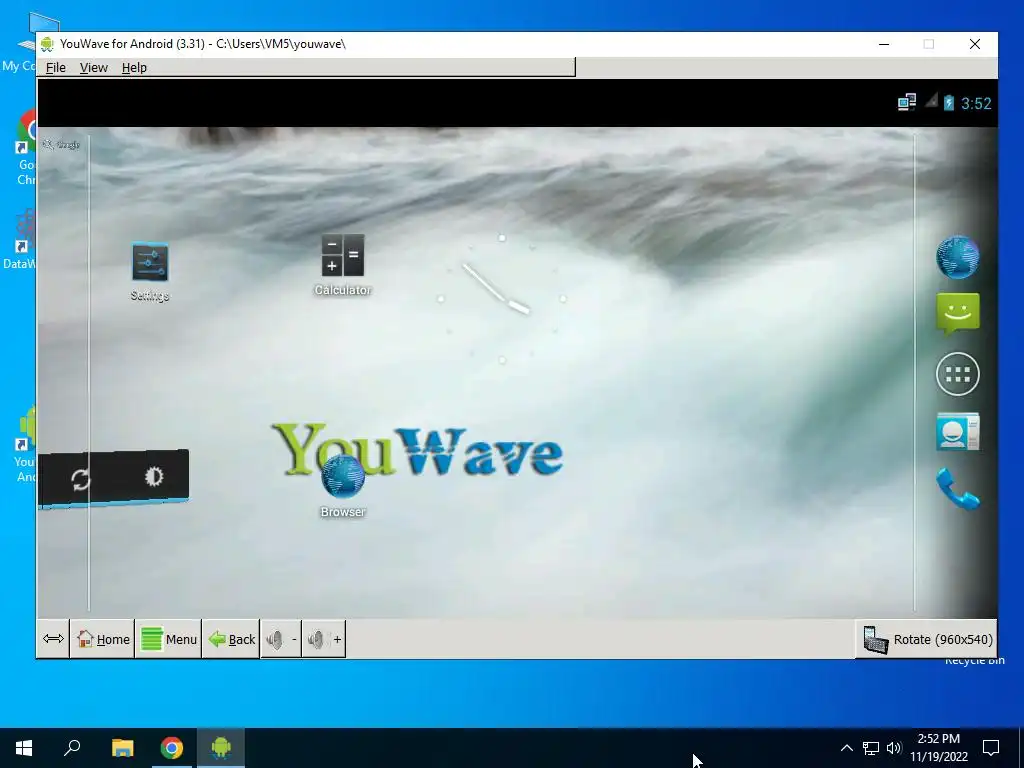The height and width of the screenshot is (768, 1024).
Task: Minimize the YouWave window
Action: pyautogui.click(x=884, y=44)
